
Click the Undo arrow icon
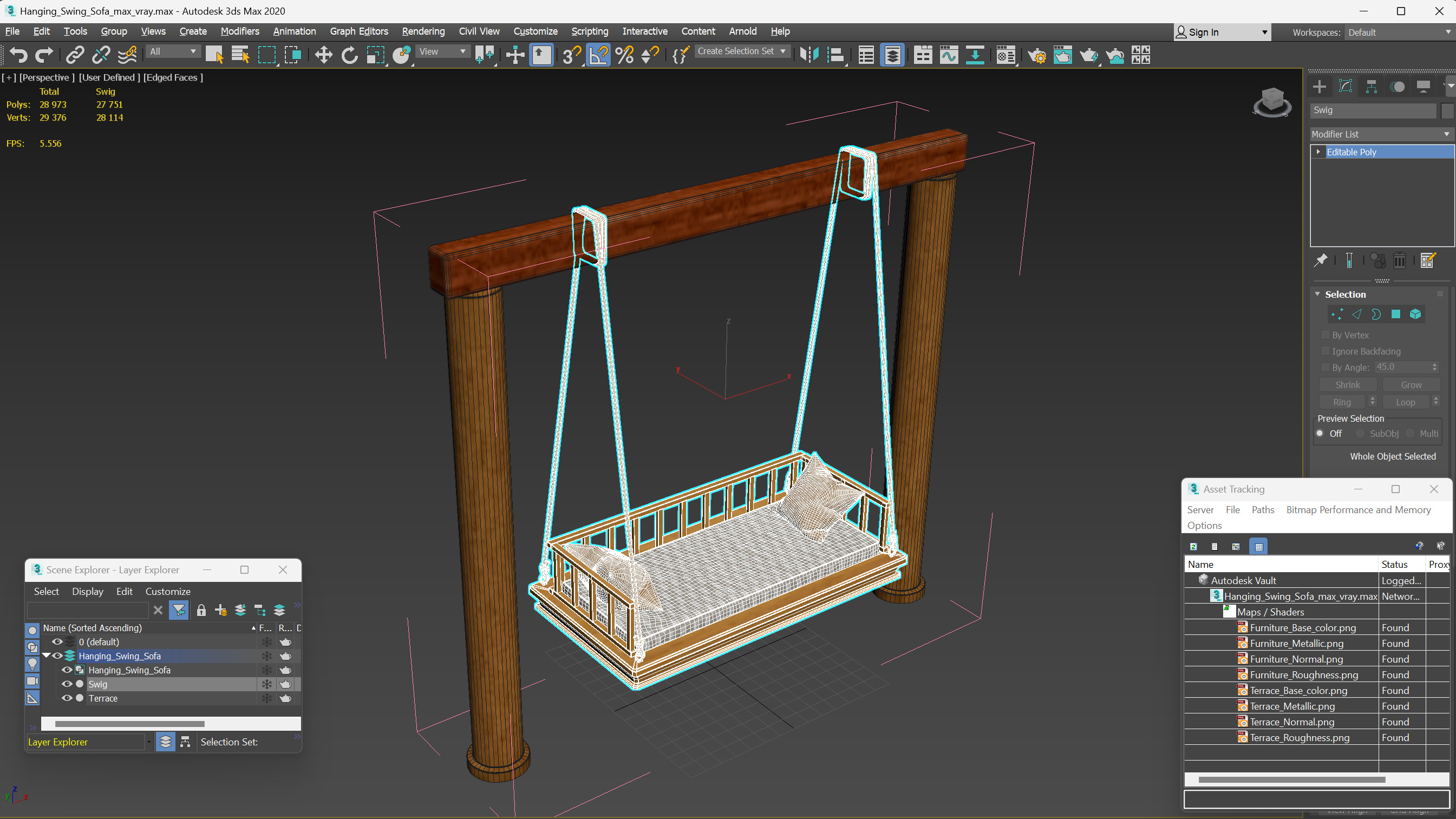point(18,55)
